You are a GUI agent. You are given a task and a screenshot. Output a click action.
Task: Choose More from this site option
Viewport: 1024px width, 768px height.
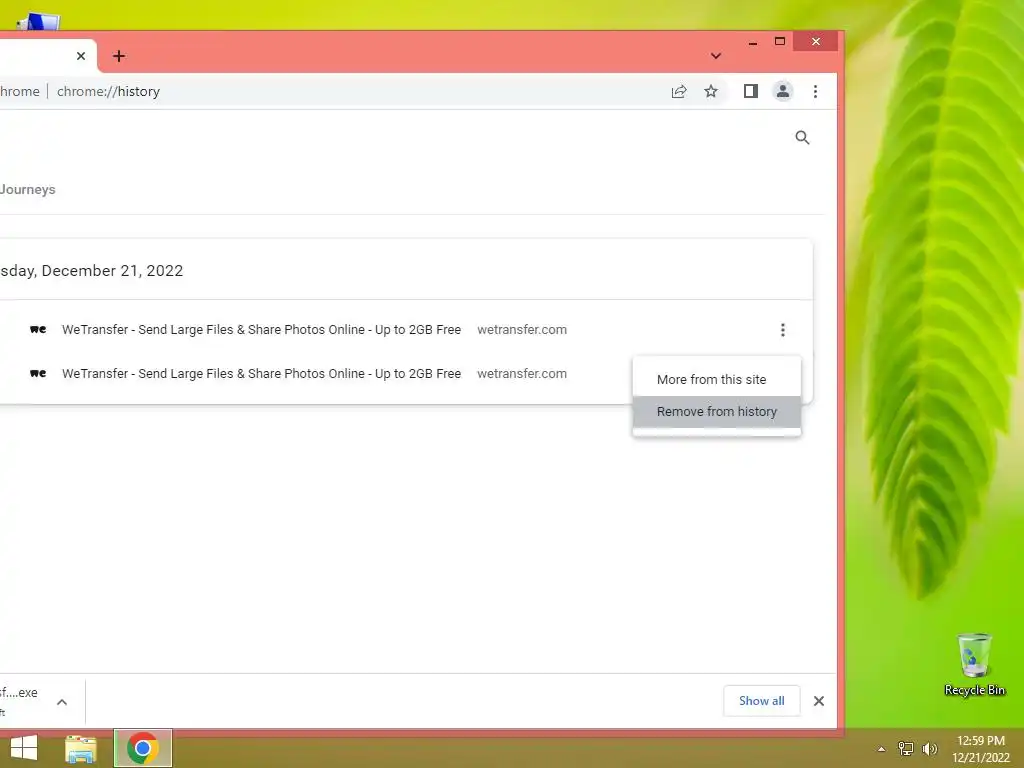pos(716,379)
